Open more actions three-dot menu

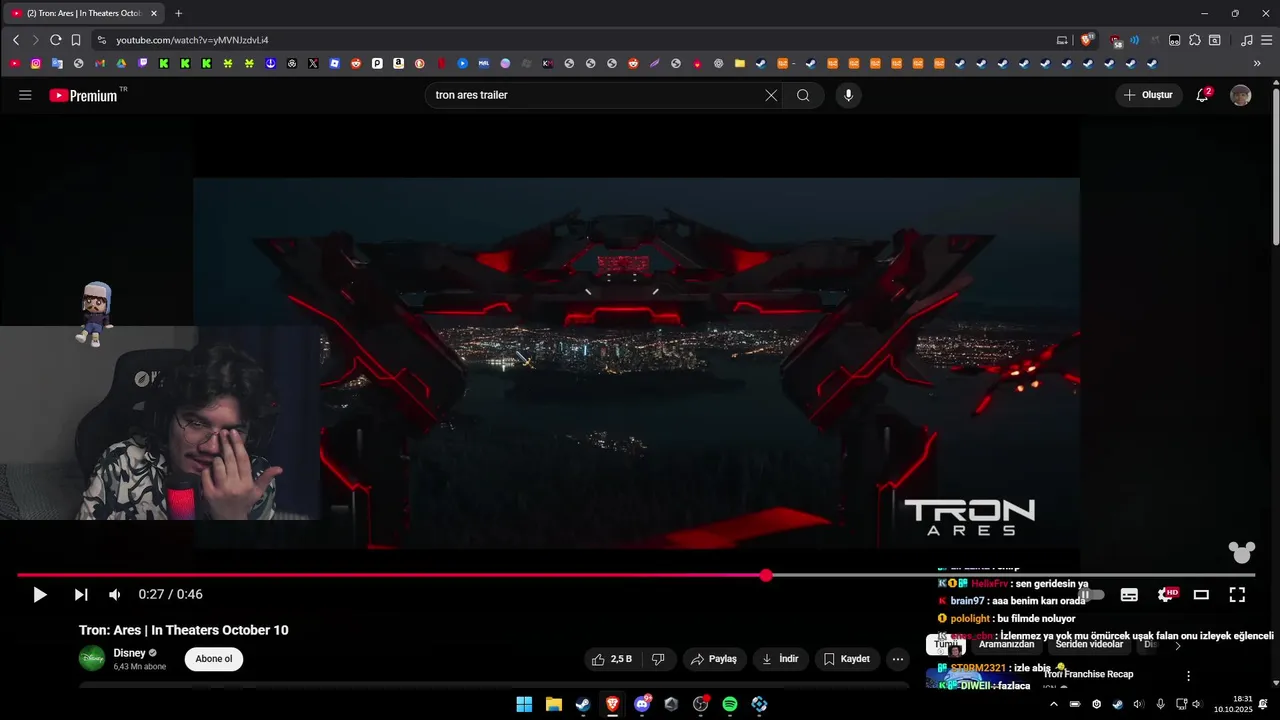tap(898, 659)
